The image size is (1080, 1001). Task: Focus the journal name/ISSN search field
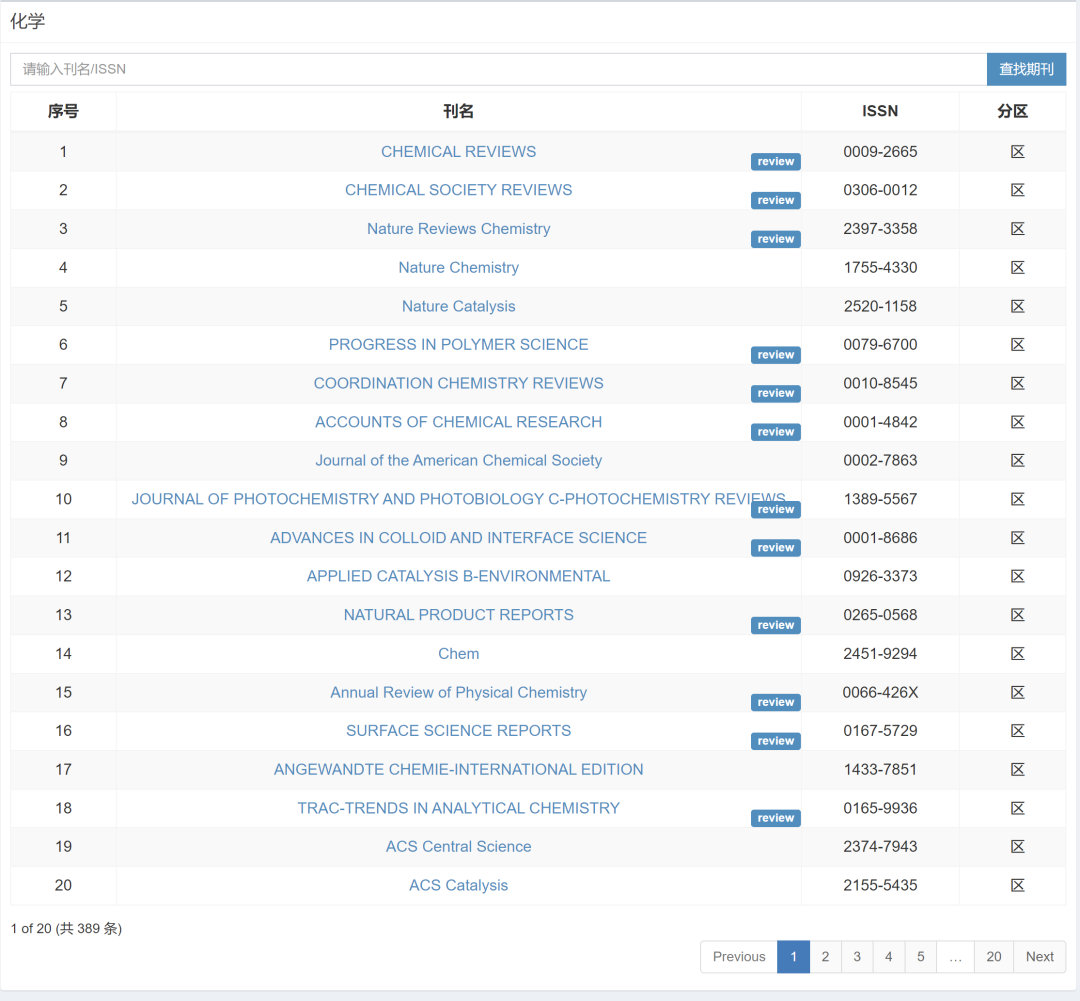498,69
